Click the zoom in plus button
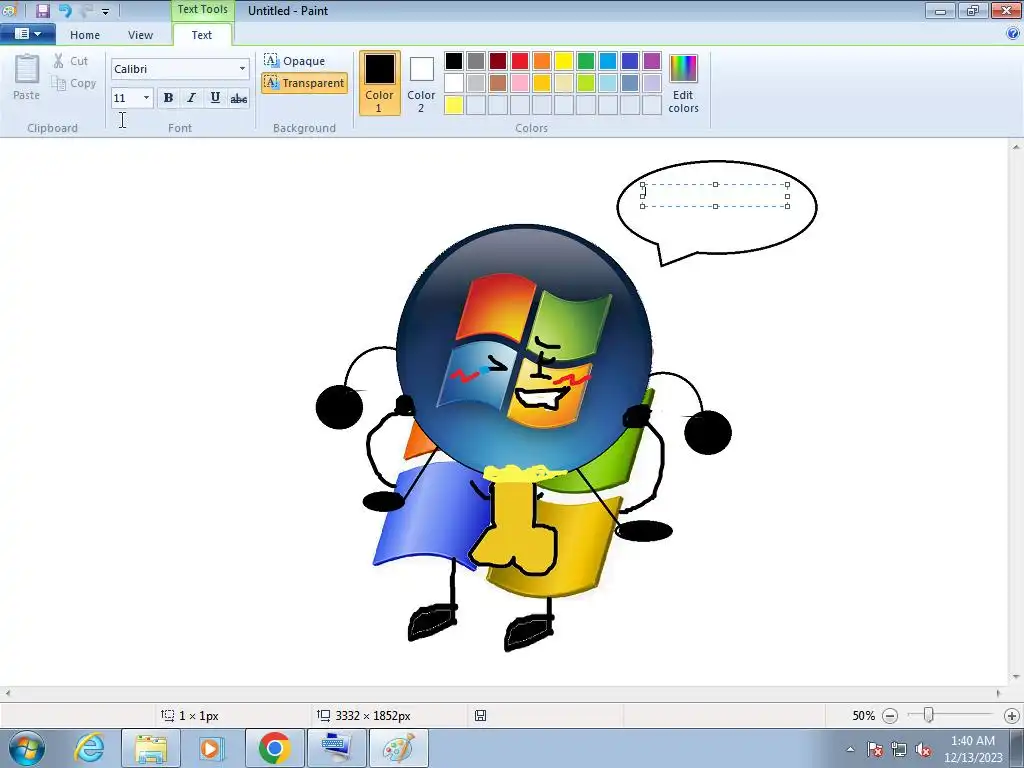The width and height of the screenshot is (1024, 768). 1012,716
